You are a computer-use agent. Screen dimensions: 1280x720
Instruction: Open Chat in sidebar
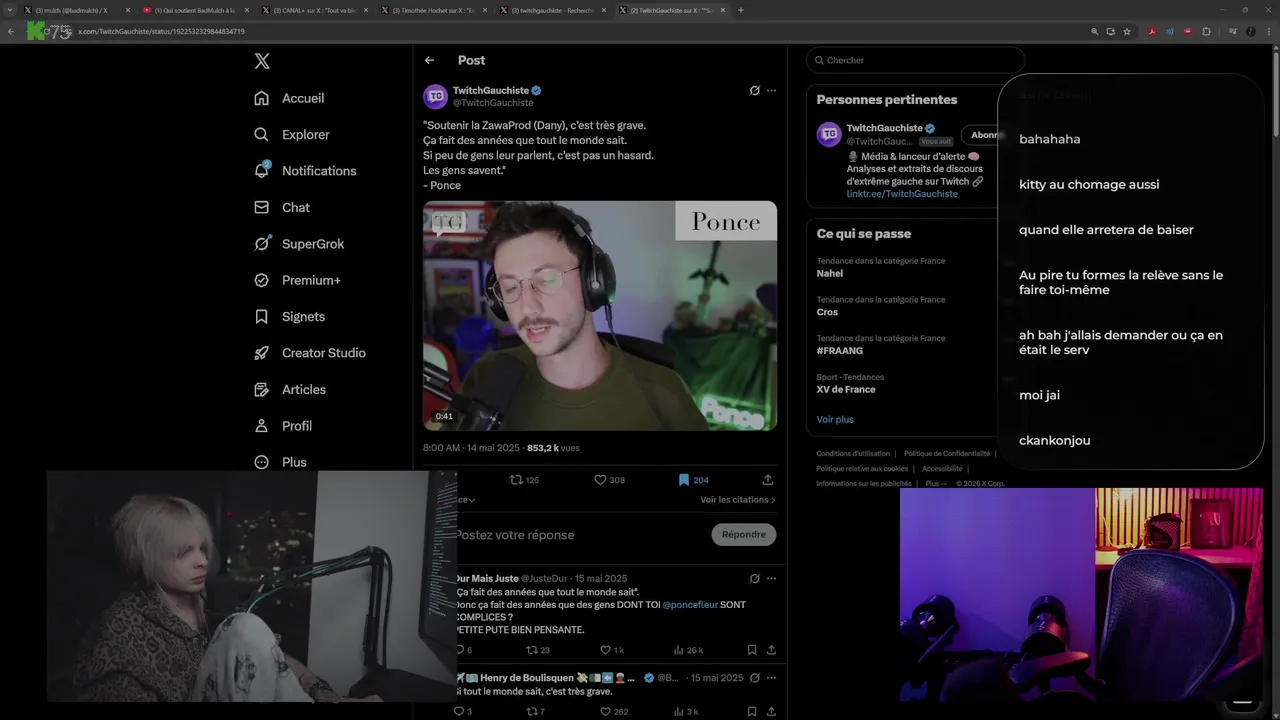click(282, 207)
